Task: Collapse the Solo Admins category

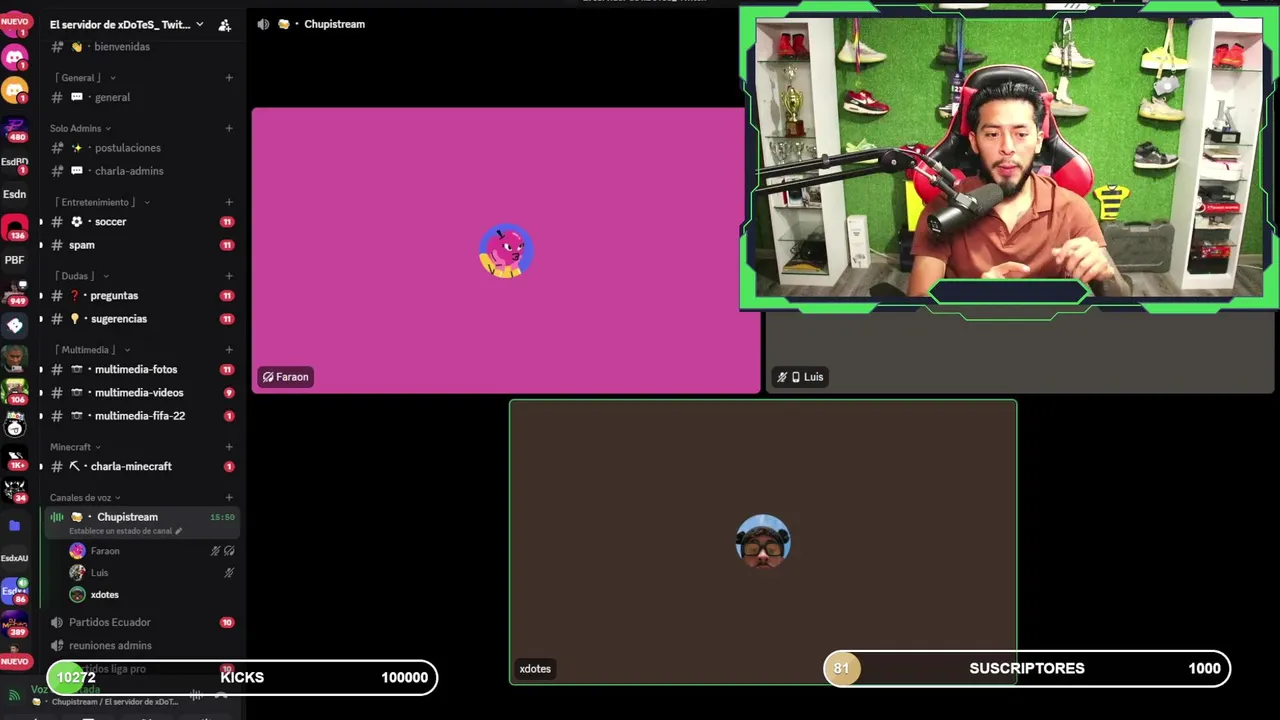Action: pyautogui.click(x=80, y=128)
